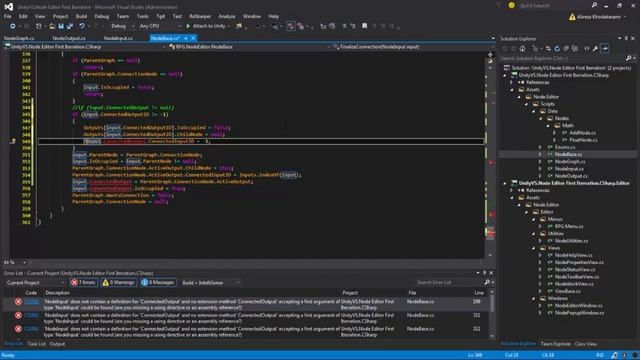Open the File menu
The width and height of the screenshot is (640, 360).
point(8,16)
